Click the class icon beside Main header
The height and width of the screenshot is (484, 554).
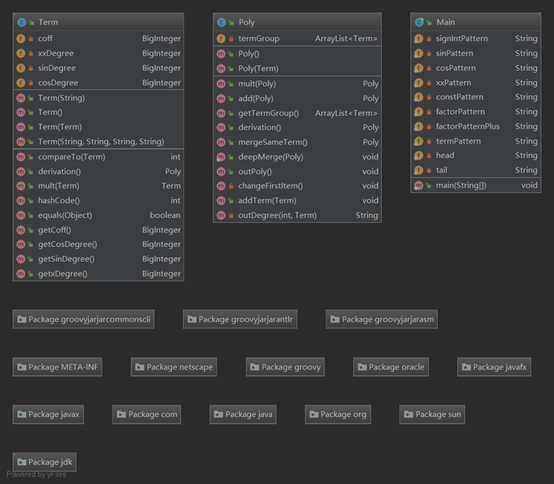tap(419, 22)
